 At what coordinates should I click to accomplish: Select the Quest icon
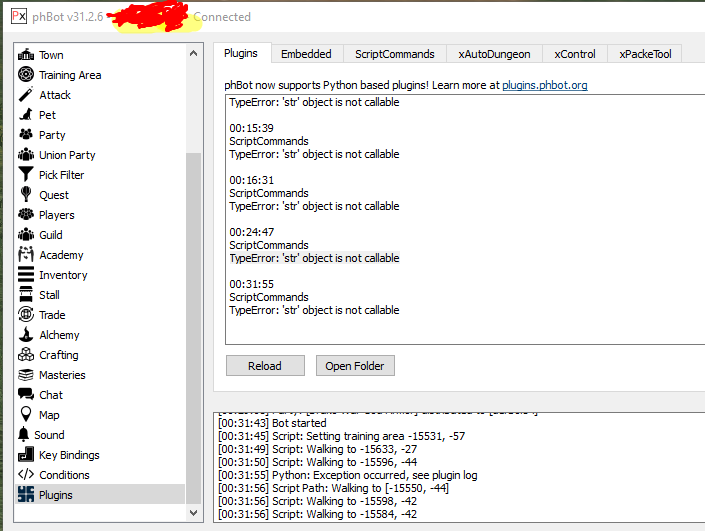[x=26, y=195]
